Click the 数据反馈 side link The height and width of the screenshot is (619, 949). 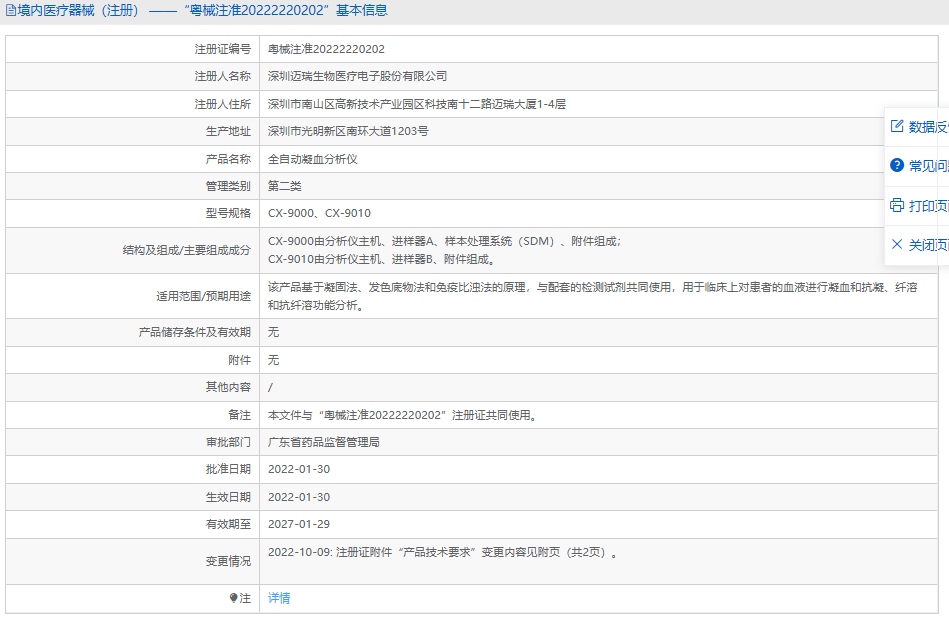[x=928, y=126]
